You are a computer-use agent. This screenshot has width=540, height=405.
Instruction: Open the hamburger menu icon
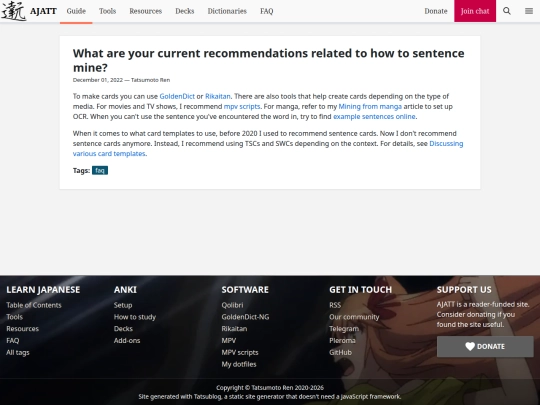[529, 11]
